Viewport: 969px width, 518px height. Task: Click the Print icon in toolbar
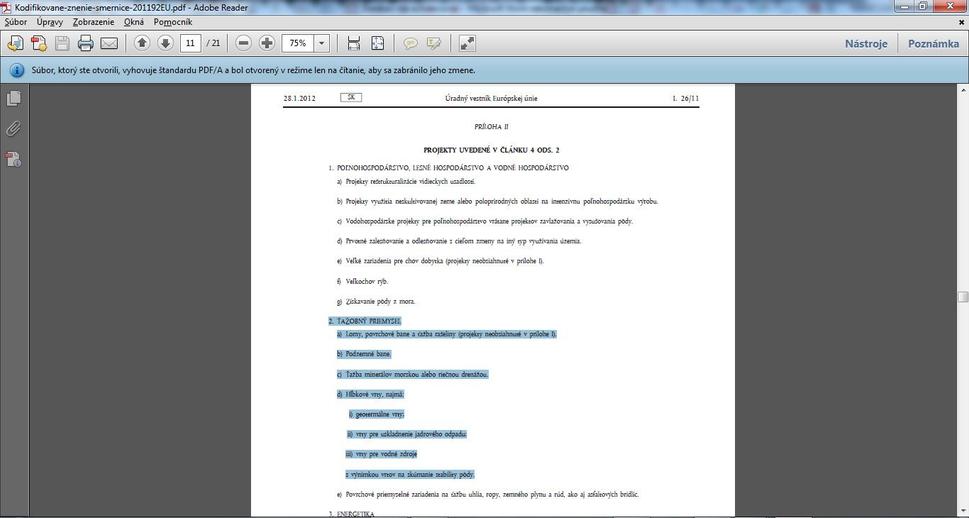85,43
